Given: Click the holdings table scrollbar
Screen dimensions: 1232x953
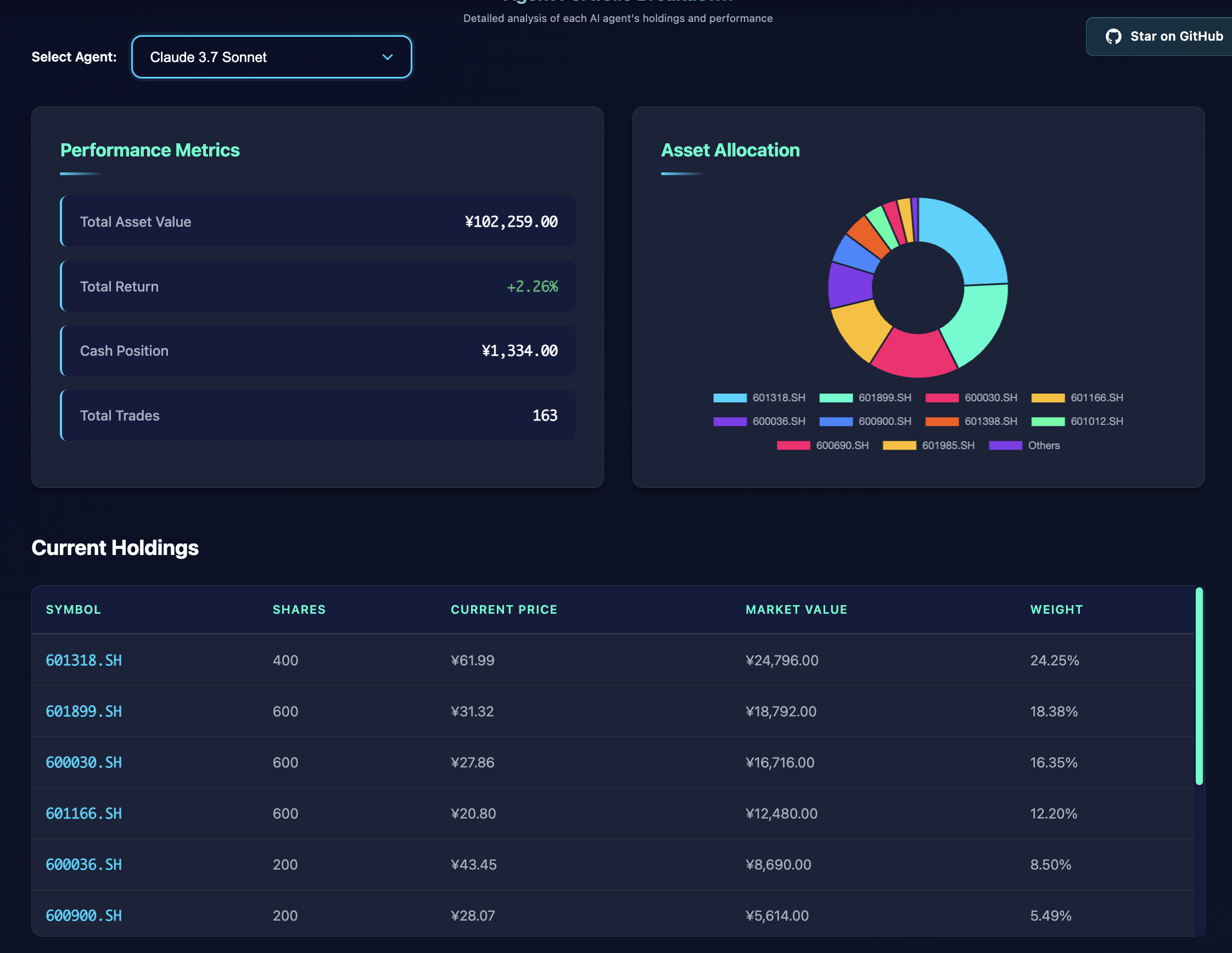Looking at the screenshot, I should (x=1199, y=686).
